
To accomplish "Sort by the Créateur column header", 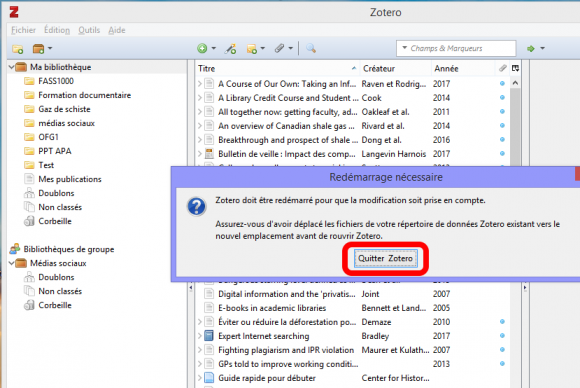I will [395, 68].
